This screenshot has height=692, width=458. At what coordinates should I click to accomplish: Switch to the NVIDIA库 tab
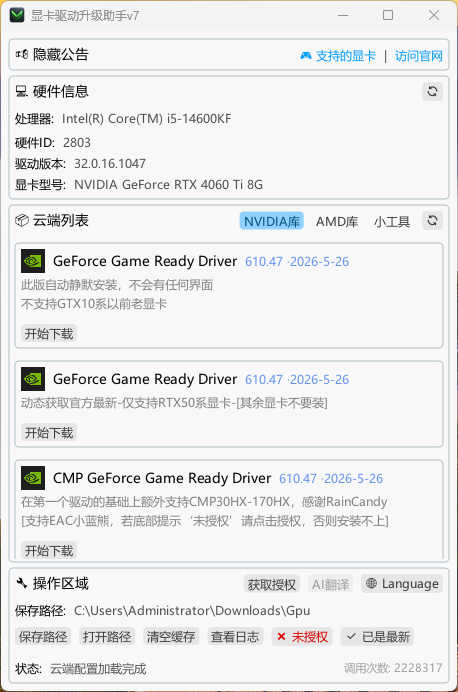(x=272, y=221)
